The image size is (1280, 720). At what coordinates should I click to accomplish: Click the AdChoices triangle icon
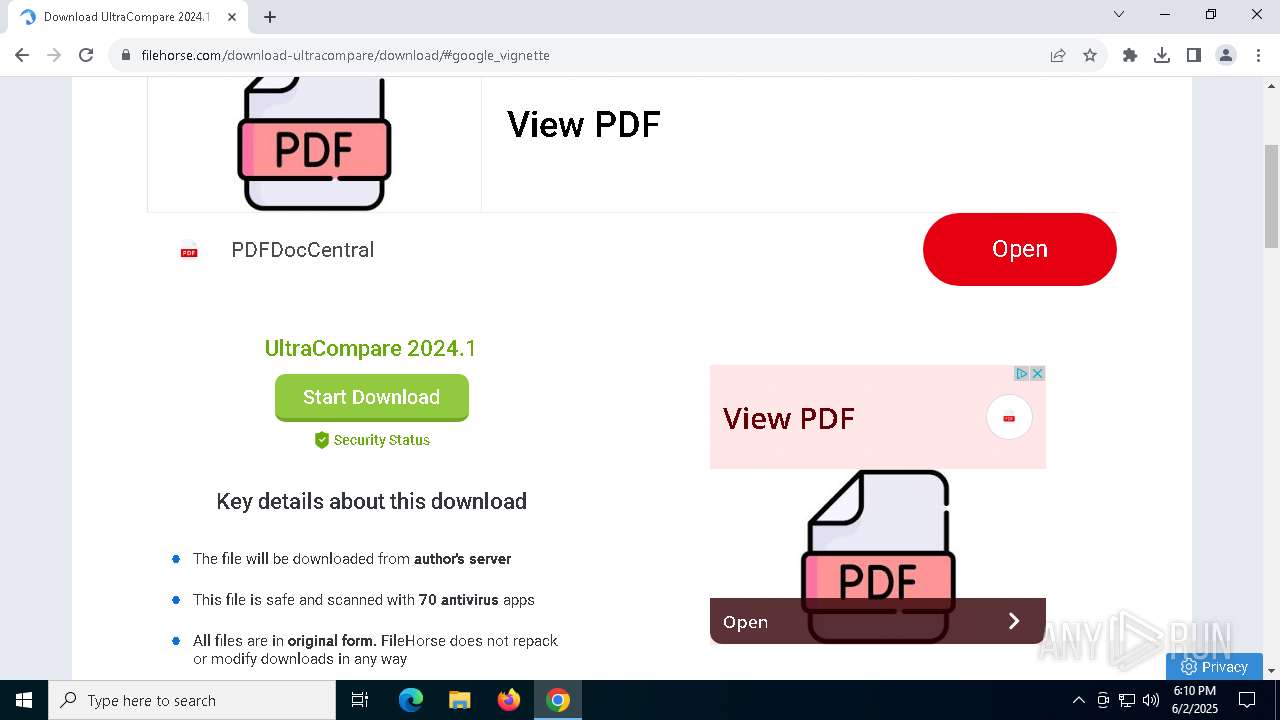1022,373
